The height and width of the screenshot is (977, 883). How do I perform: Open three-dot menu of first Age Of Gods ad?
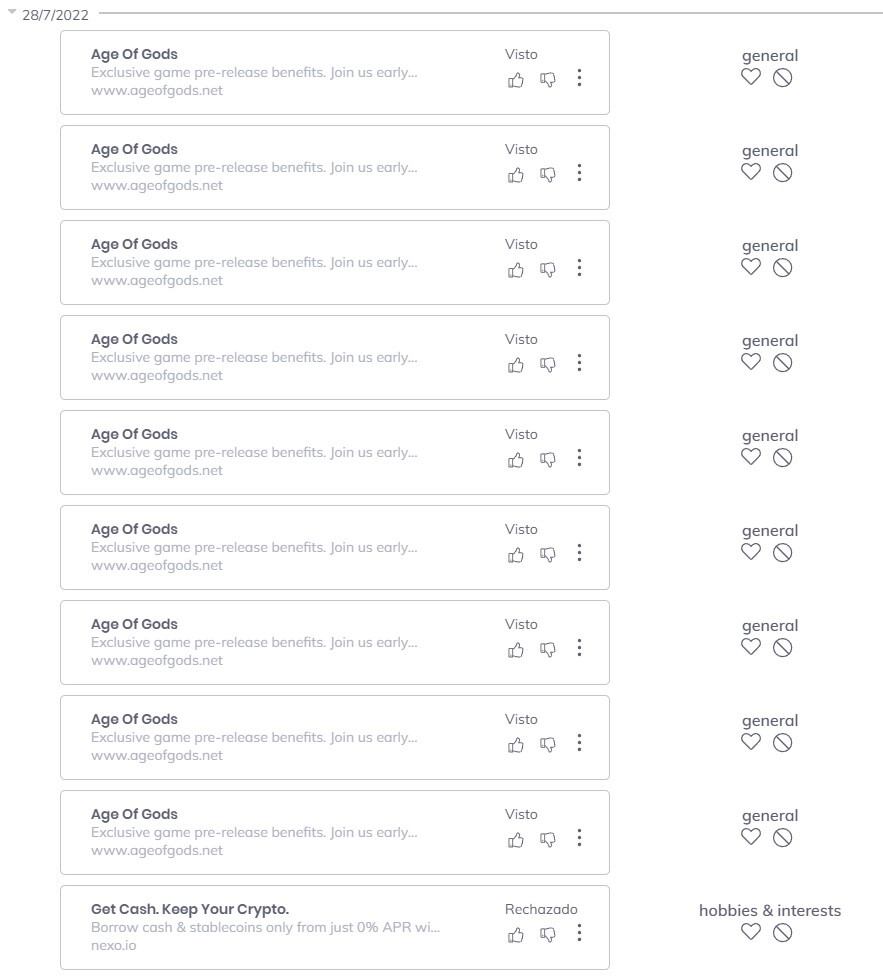[579, 78]
